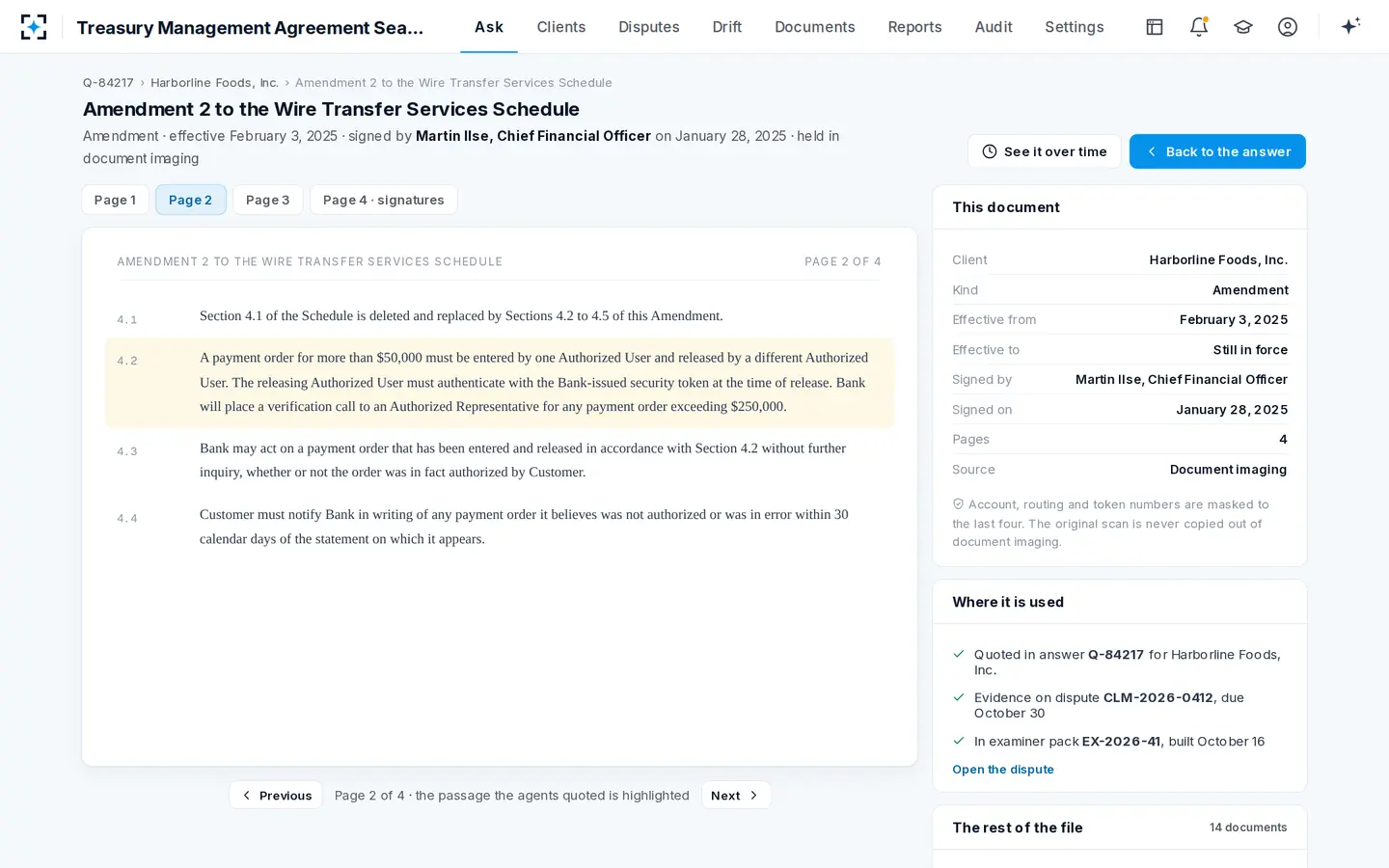This screenshot has width=1389, height=868.
Task: Open the graduation cap help icon
Action: pyautogui.click(x=1243, y=27)
